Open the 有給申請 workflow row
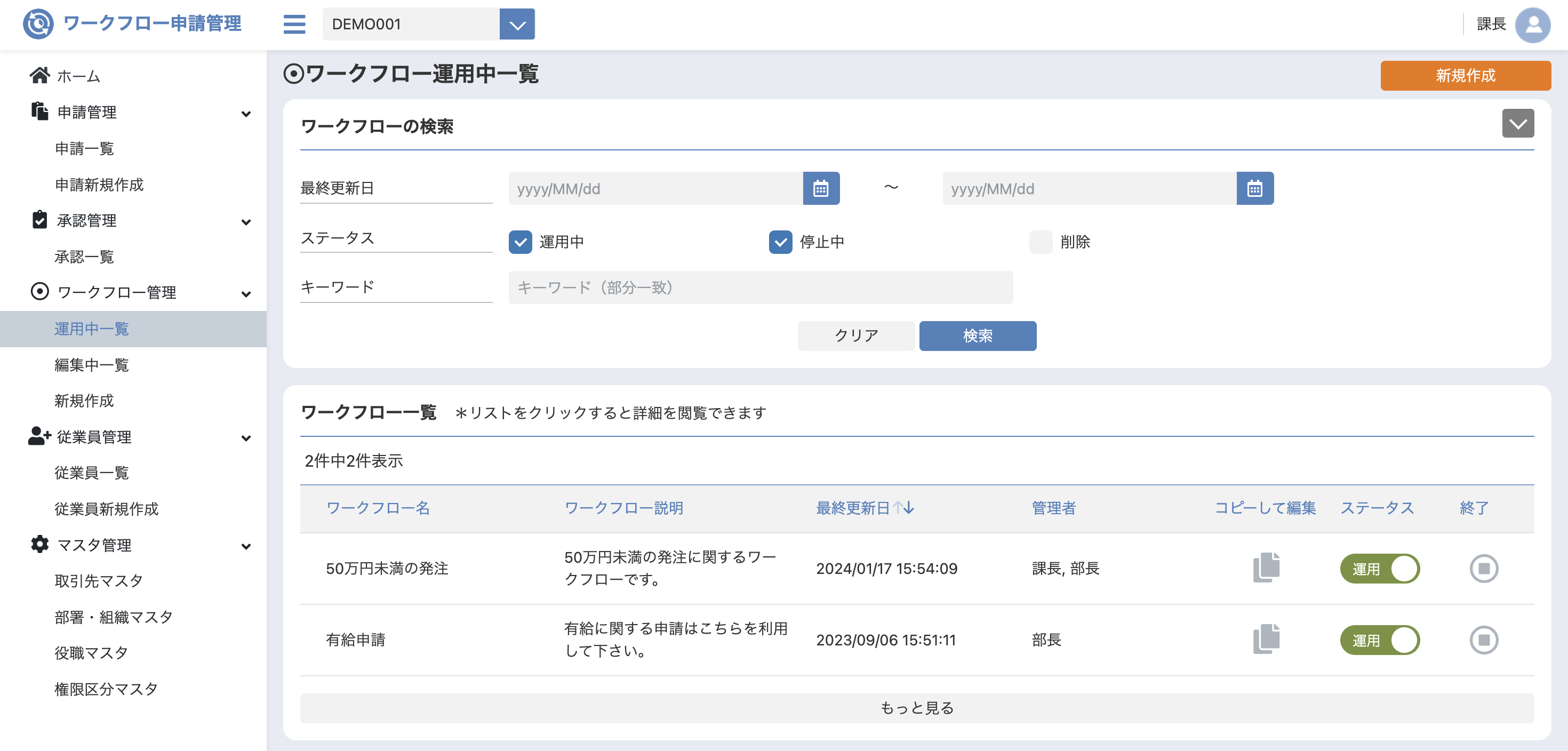The width and height of the screenshot is (1568, 751). click(917, 640)
